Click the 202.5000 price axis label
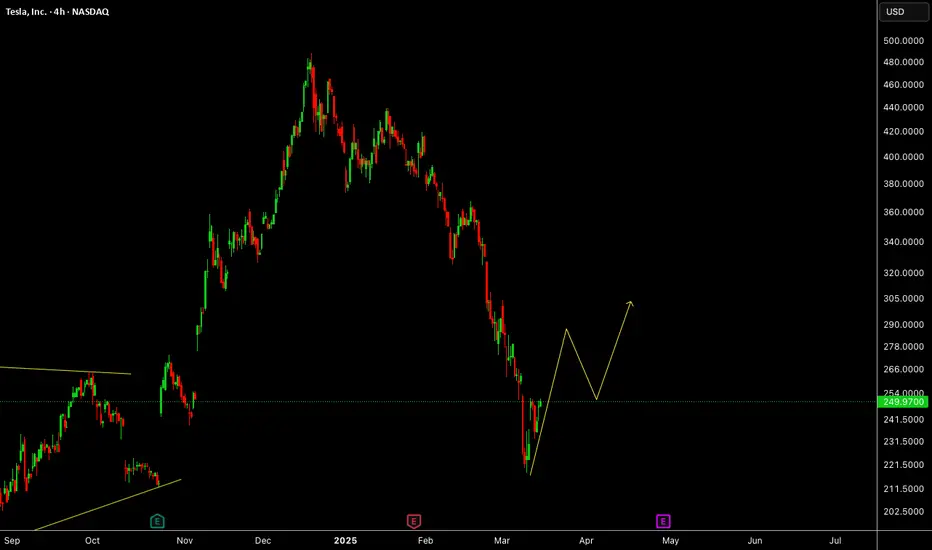The width and height of the screenshot is (932, 550). click(x=903, y=511)
